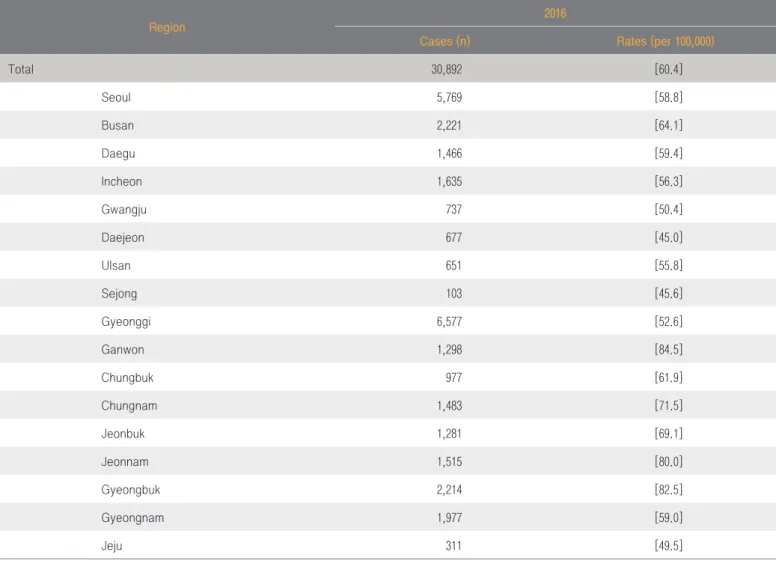Select the Rates (per 100,000) column header
776x564 pixels.
point(665,41)
